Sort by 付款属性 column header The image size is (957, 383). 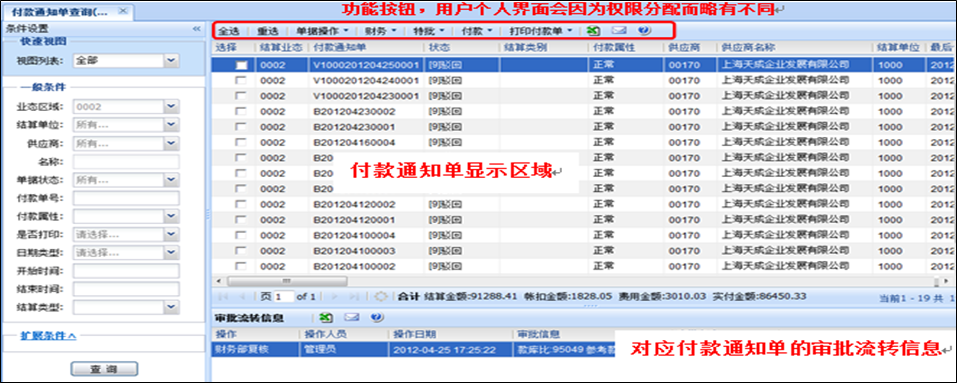(626, 47)
